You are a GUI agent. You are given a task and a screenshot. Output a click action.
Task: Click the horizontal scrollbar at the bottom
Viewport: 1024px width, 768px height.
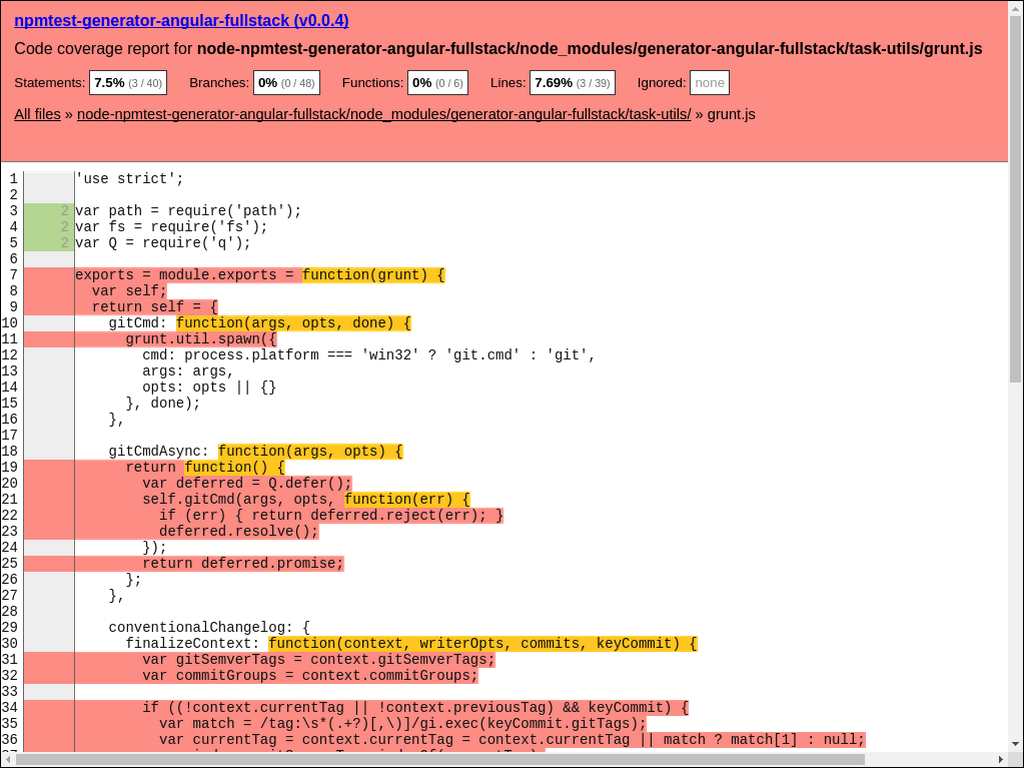point(500,759)
